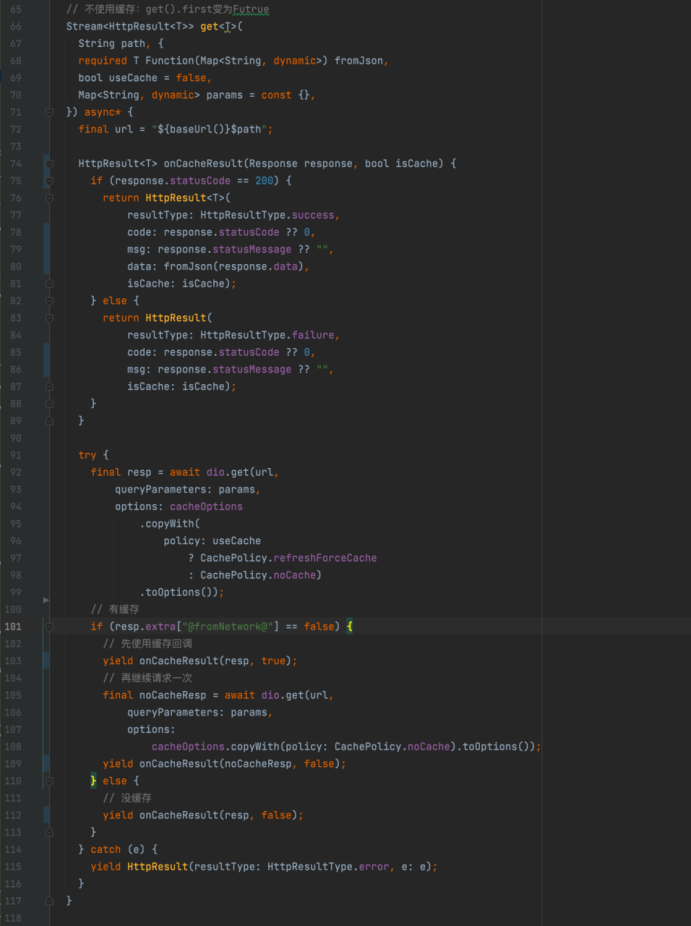This screenshot has height=926, width=691.
Task: Click "CachePolicy.noCache" on line 98
Action: (258, 575)
